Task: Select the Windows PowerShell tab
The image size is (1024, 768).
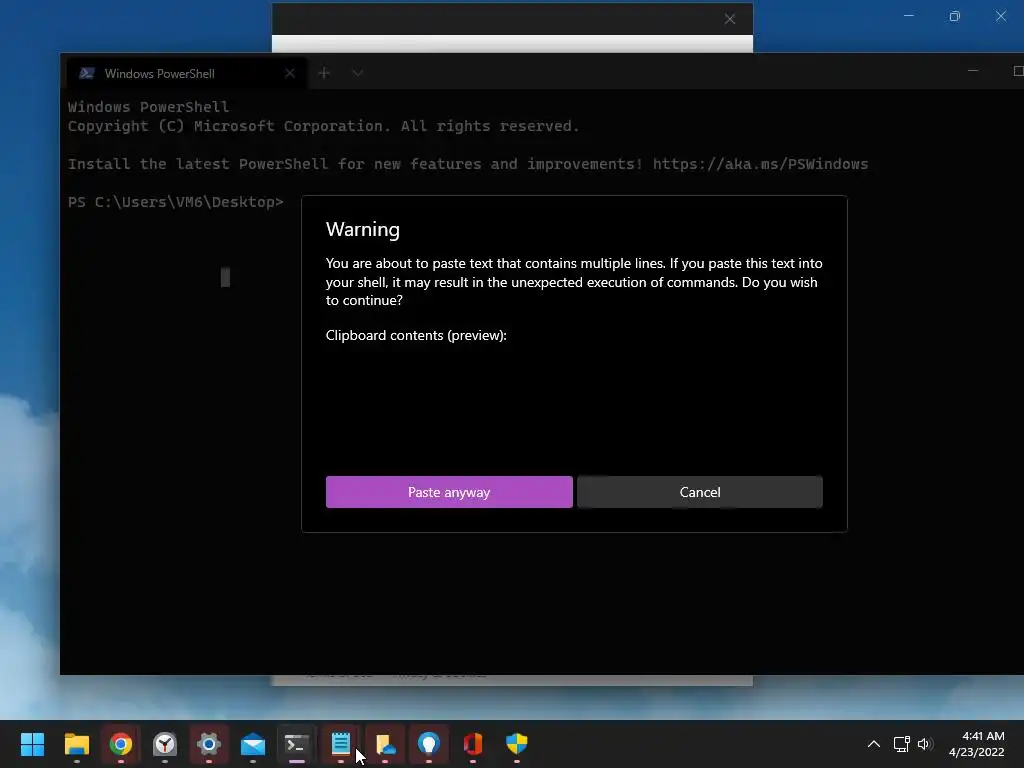Action: coord(186,73)
